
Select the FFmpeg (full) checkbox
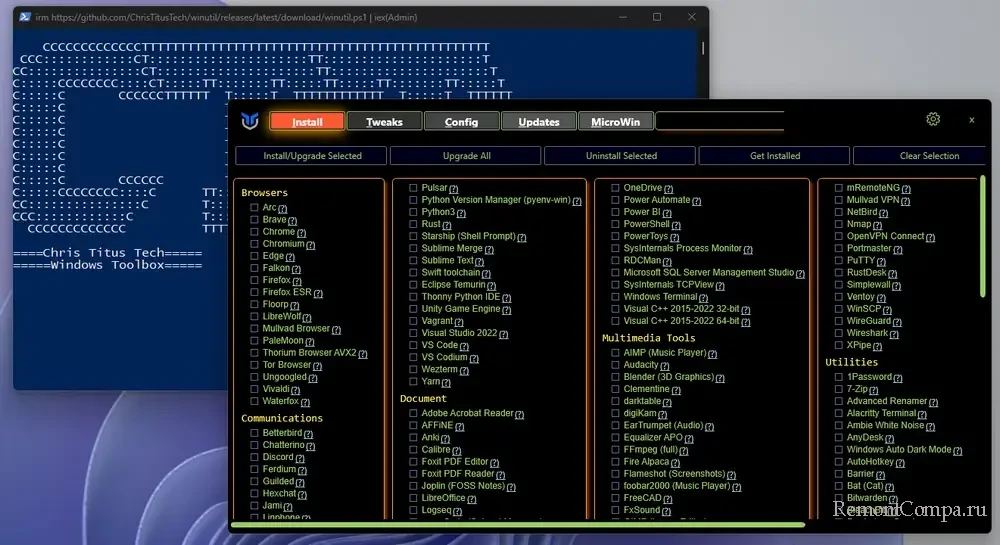click(615, 449)
